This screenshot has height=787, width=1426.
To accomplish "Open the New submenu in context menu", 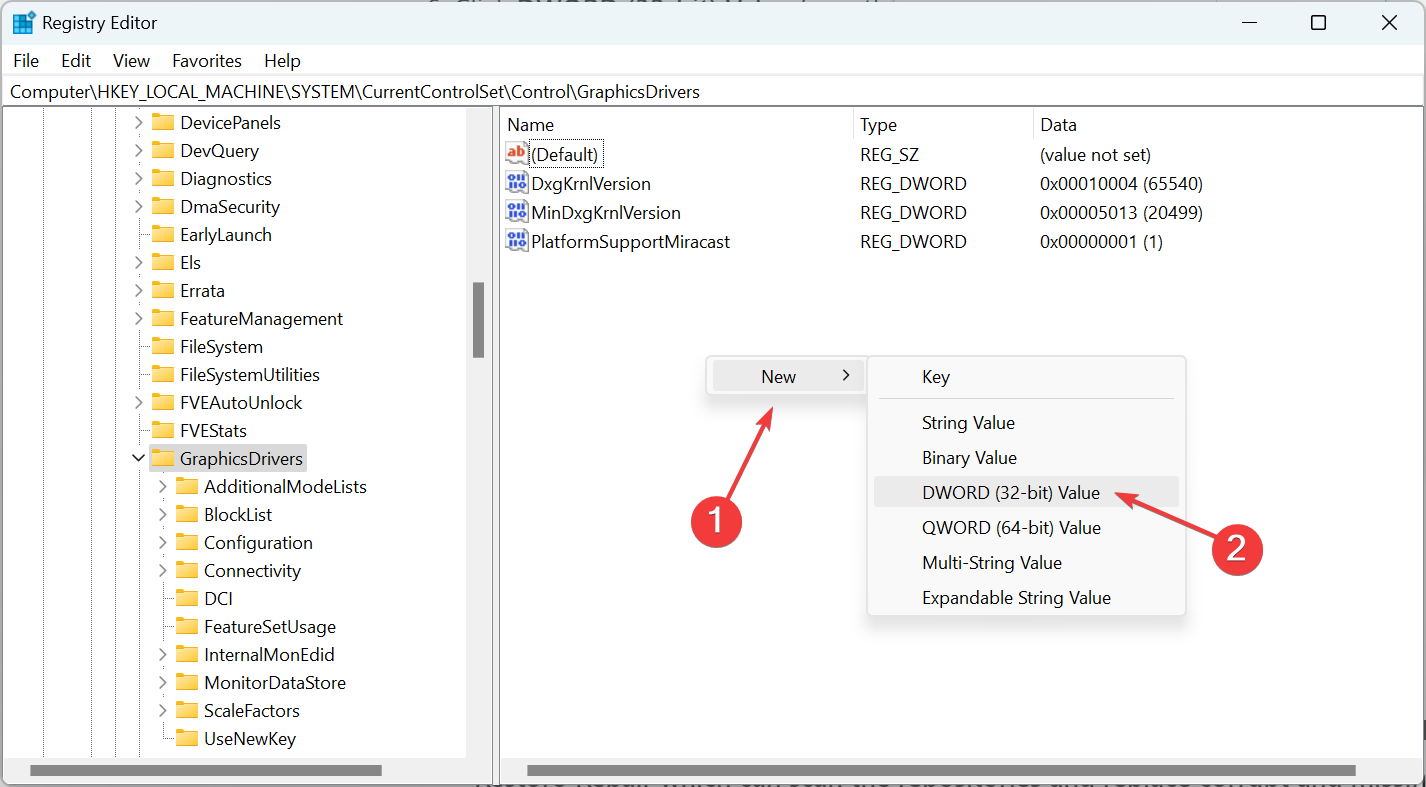I will [786, 376].
